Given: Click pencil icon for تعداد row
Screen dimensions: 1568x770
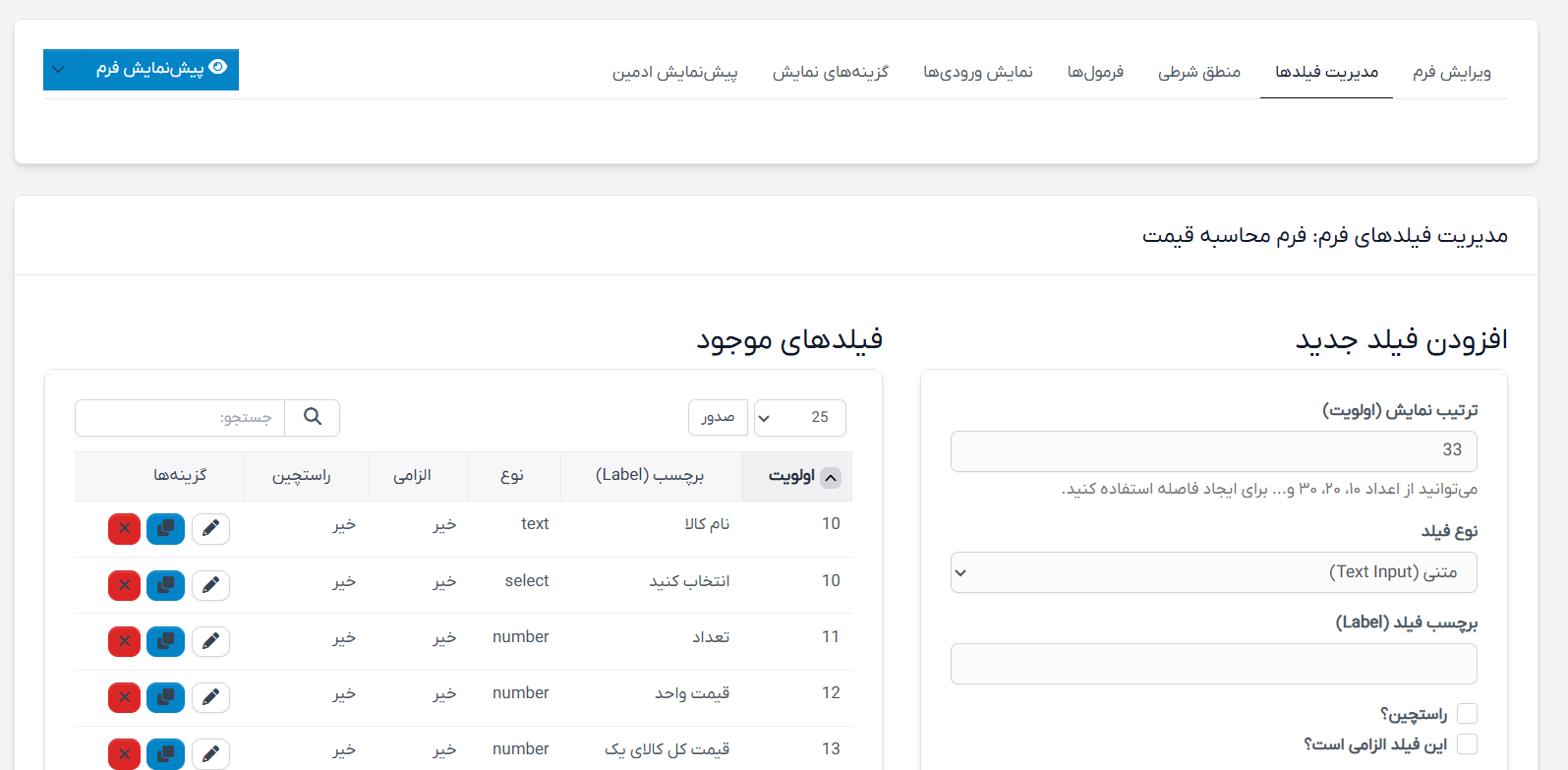Looking at the screenshot, I should pyautogui.click(x=210, y=641).
